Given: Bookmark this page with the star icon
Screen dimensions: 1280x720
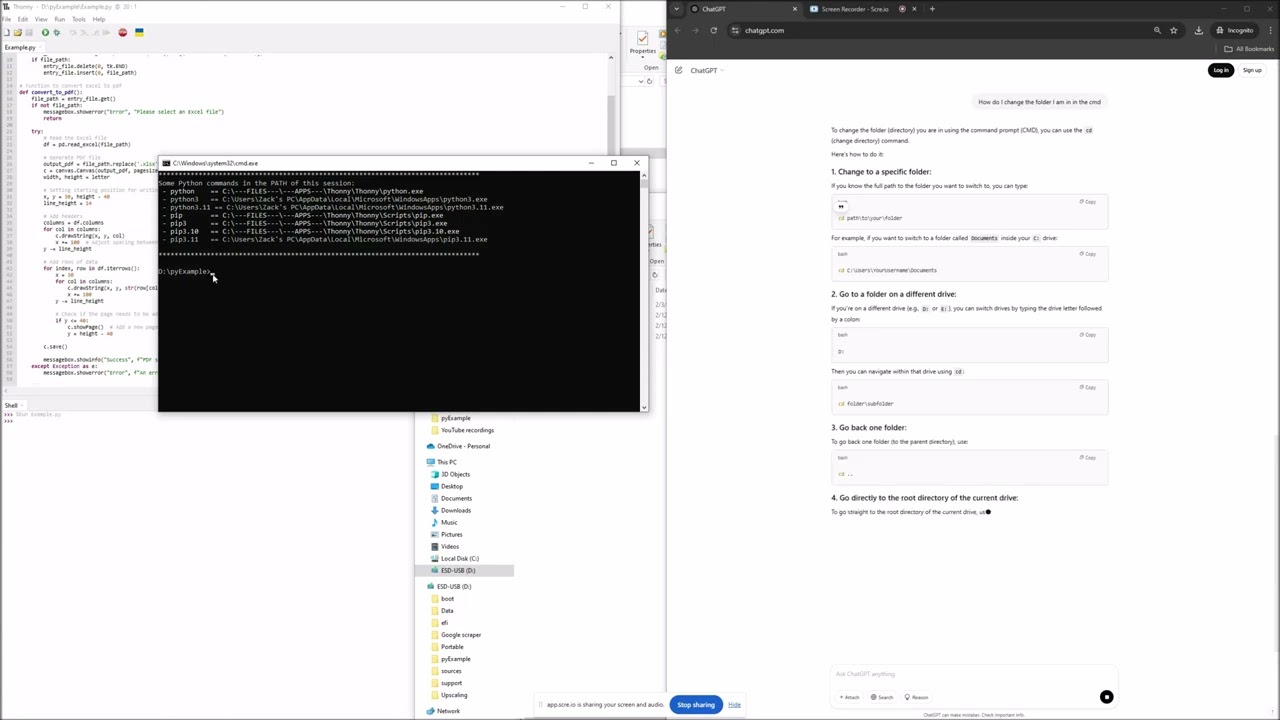Looking at the screenshot, I should pos(1174,30).
